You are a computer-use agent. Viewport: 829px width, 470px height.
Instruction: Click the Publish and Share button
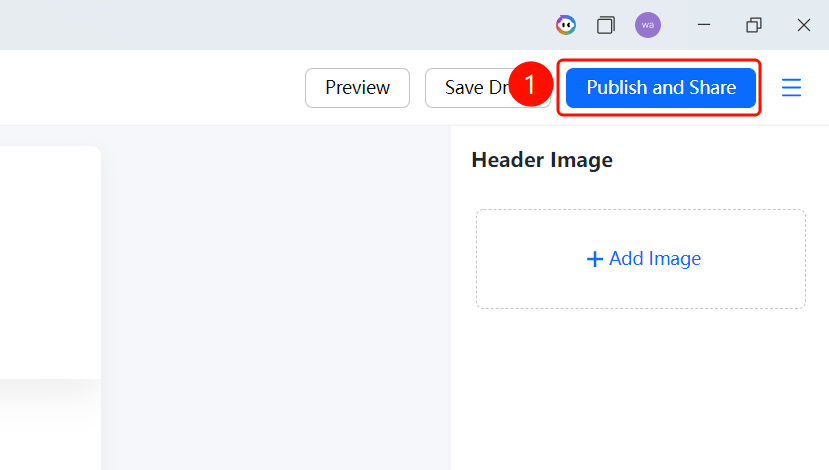(660, 88)
